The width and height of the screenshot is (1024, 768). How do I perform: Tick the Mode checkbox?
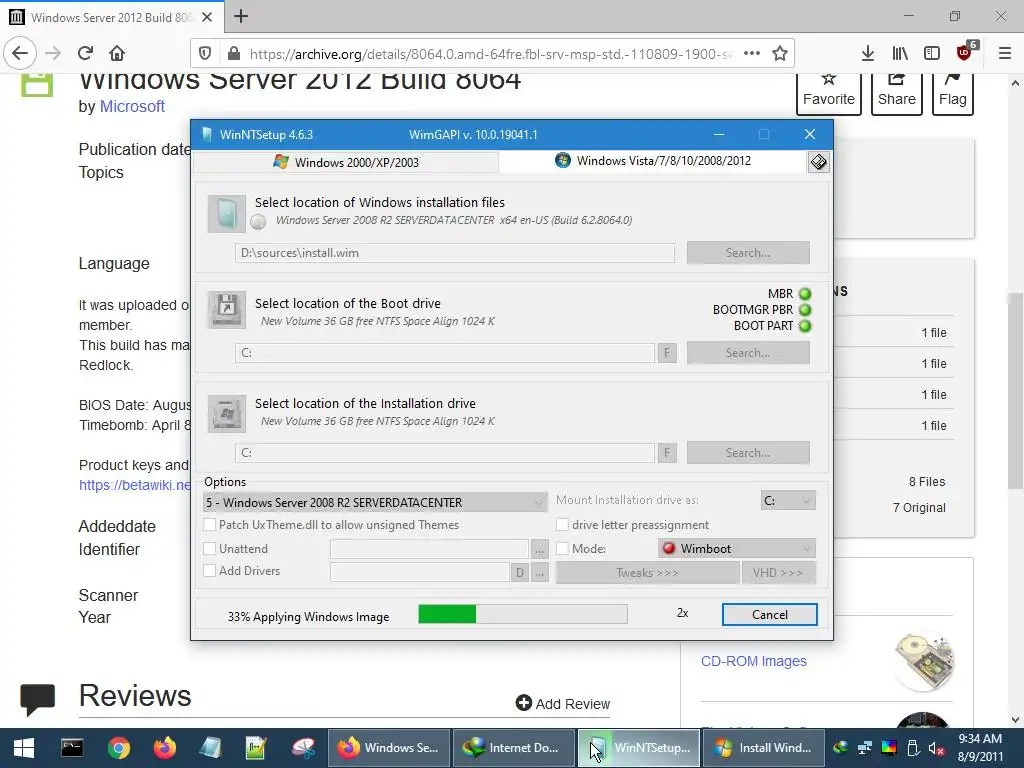point(562,549)
